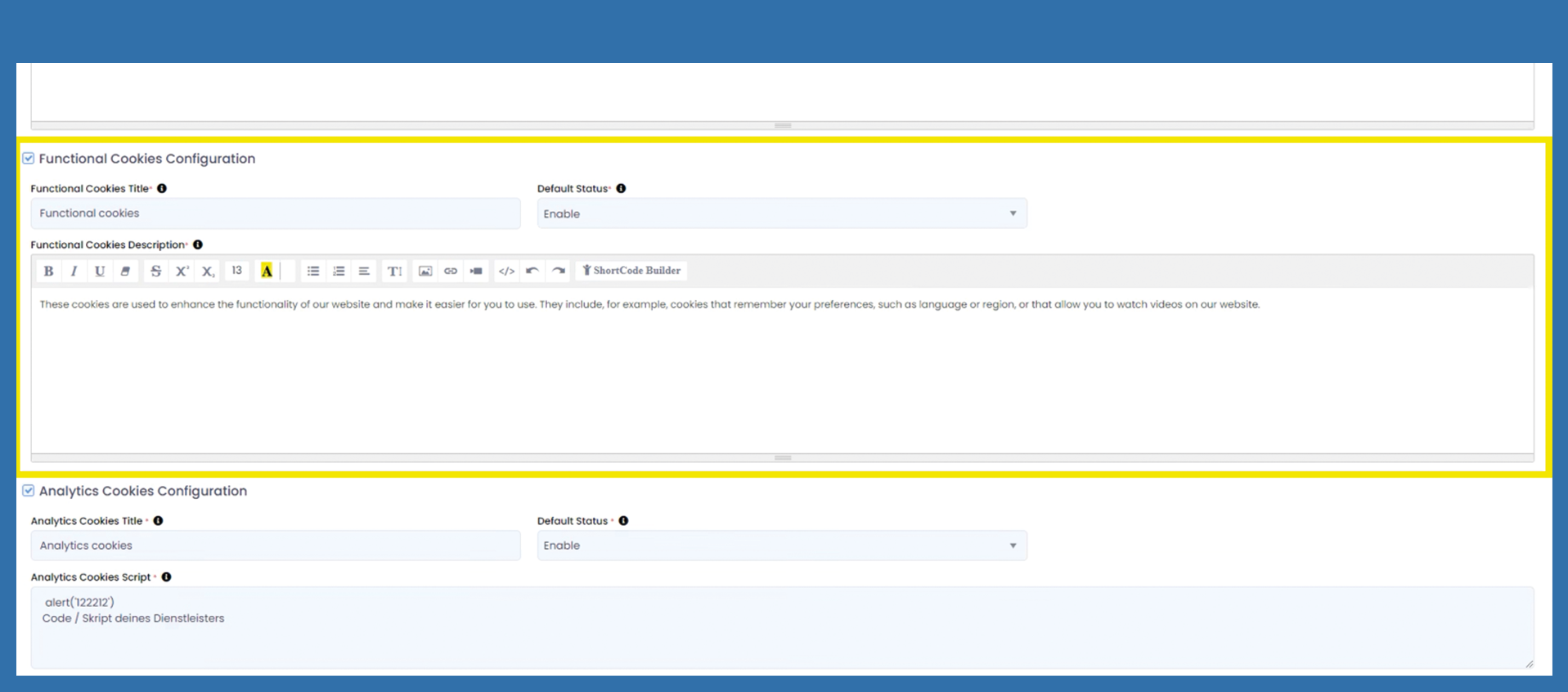Uncheck Functional Cookies Configuration checkbox
1568x692 pixels.
tap(29, 159)
